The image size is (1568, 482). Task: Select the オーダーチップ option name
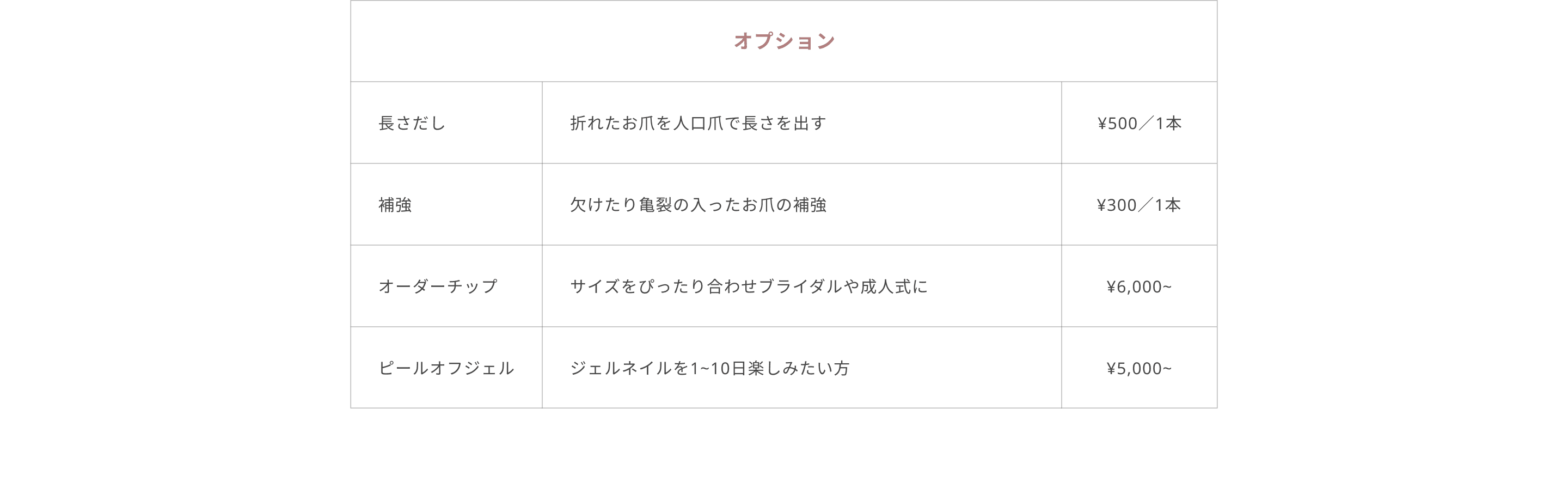click(x=438, y=286)
